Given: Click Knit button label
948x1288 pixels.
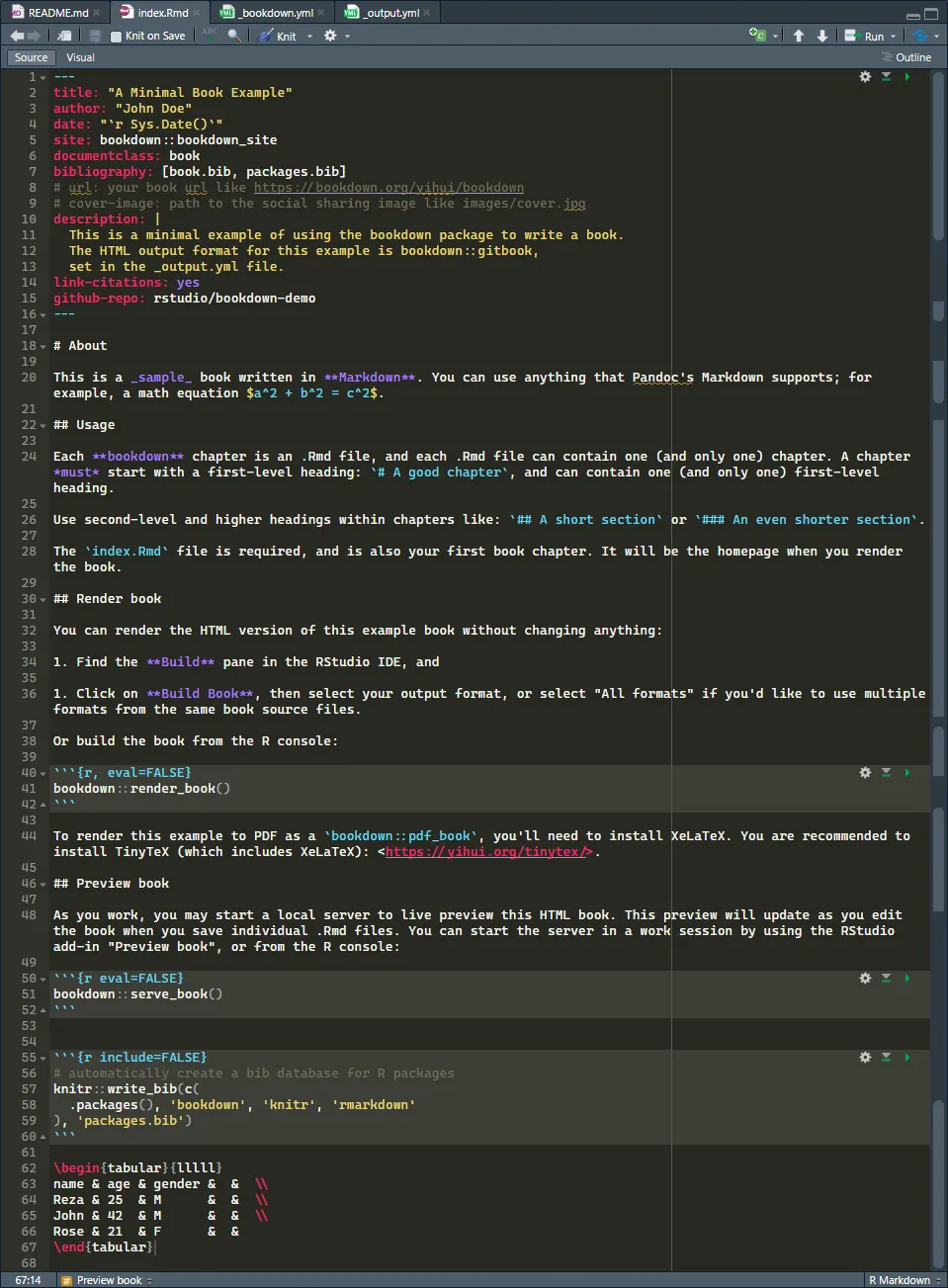Looking at the screenshot, I should [x=286, y=37].
